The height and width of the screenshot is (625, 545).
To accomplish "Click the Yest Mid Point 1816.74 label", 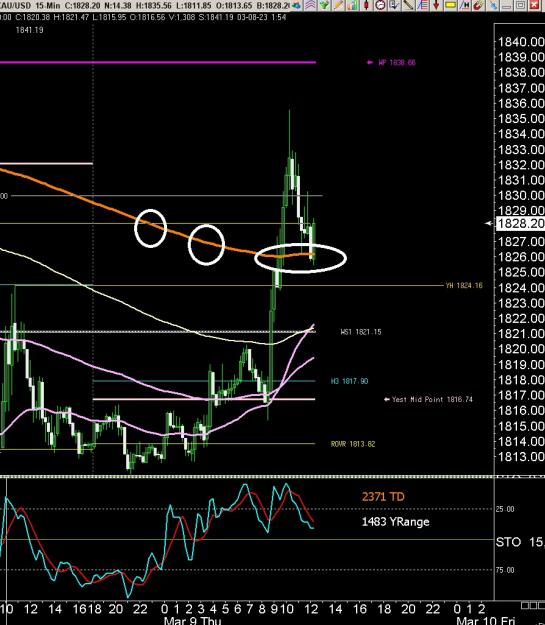I will 432,399.
